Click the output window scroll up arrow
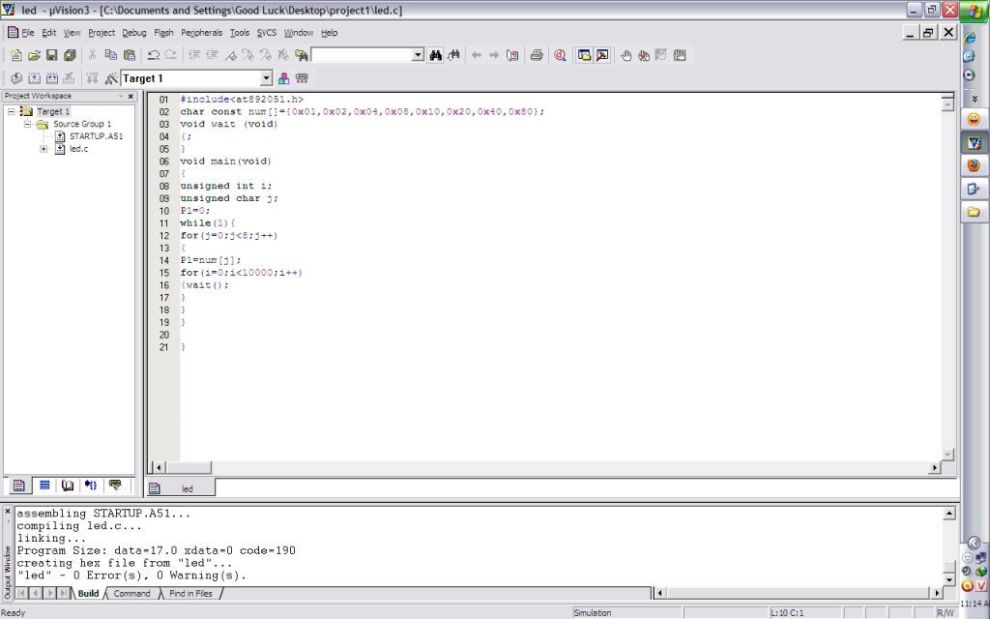This screenshot has width=990, height=619. [x=949, y=514]
